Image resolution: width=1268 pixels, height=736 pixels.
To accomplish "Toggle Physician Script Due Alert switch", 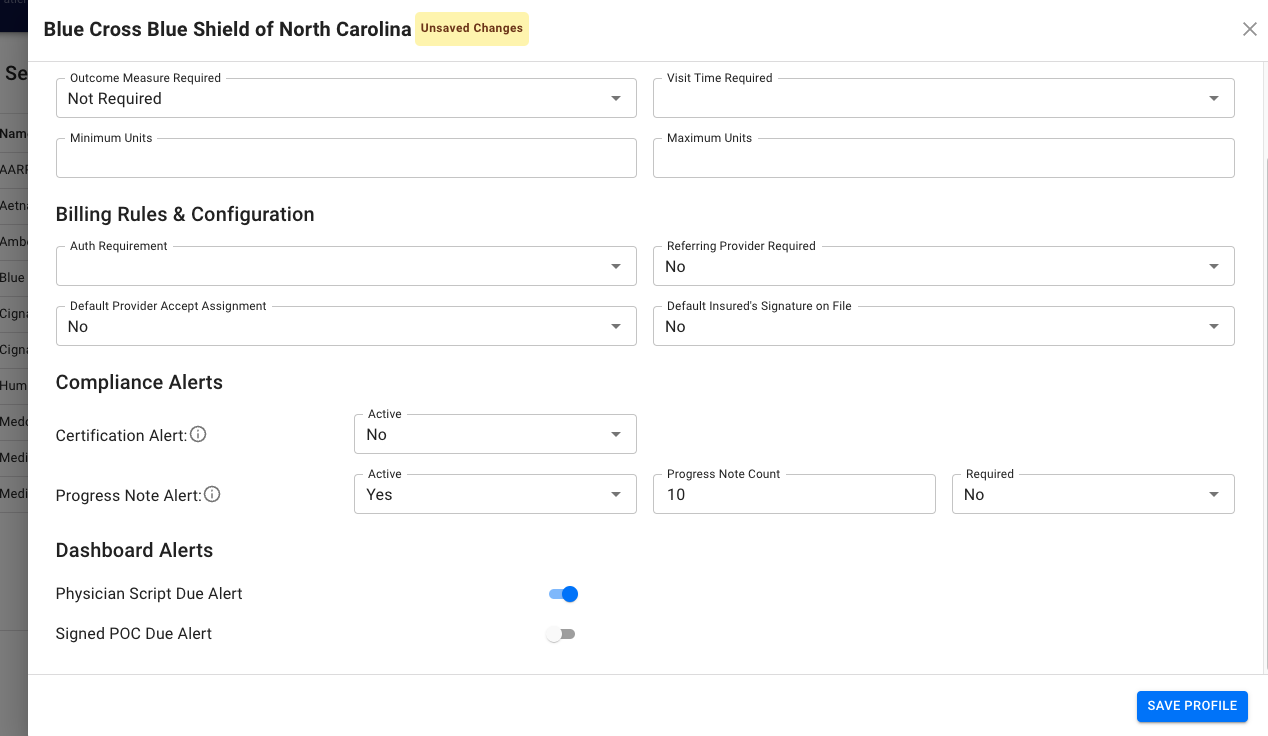I will (563, 594).
